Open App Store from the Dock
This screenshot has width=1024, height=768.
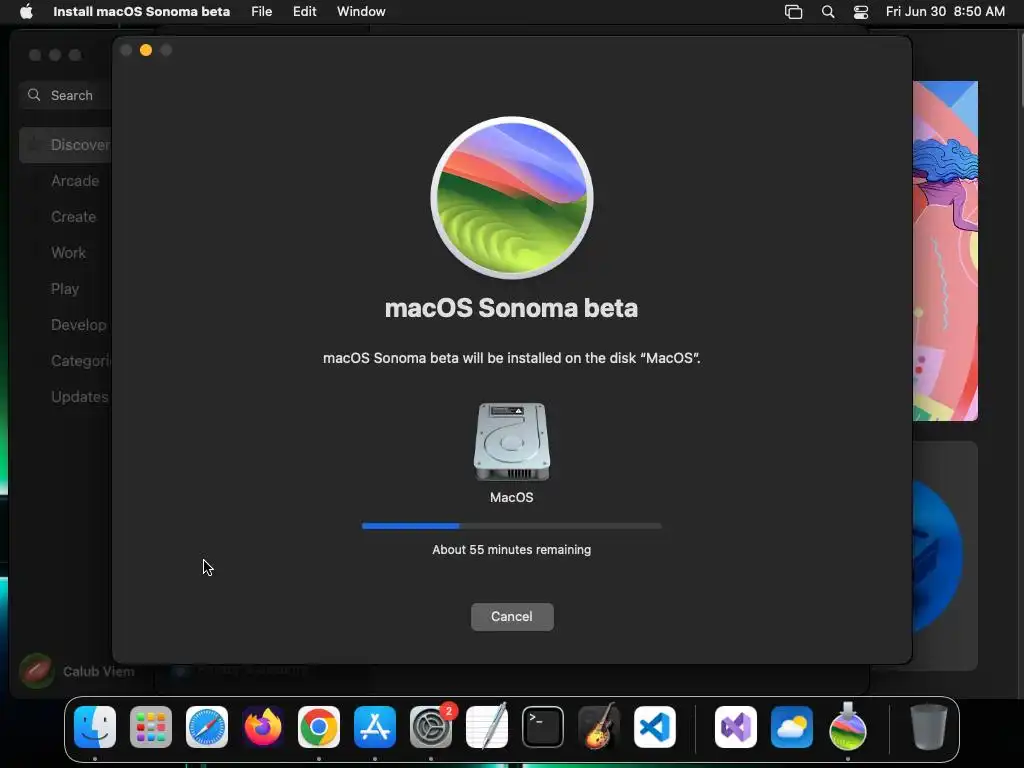click(375, 727)
